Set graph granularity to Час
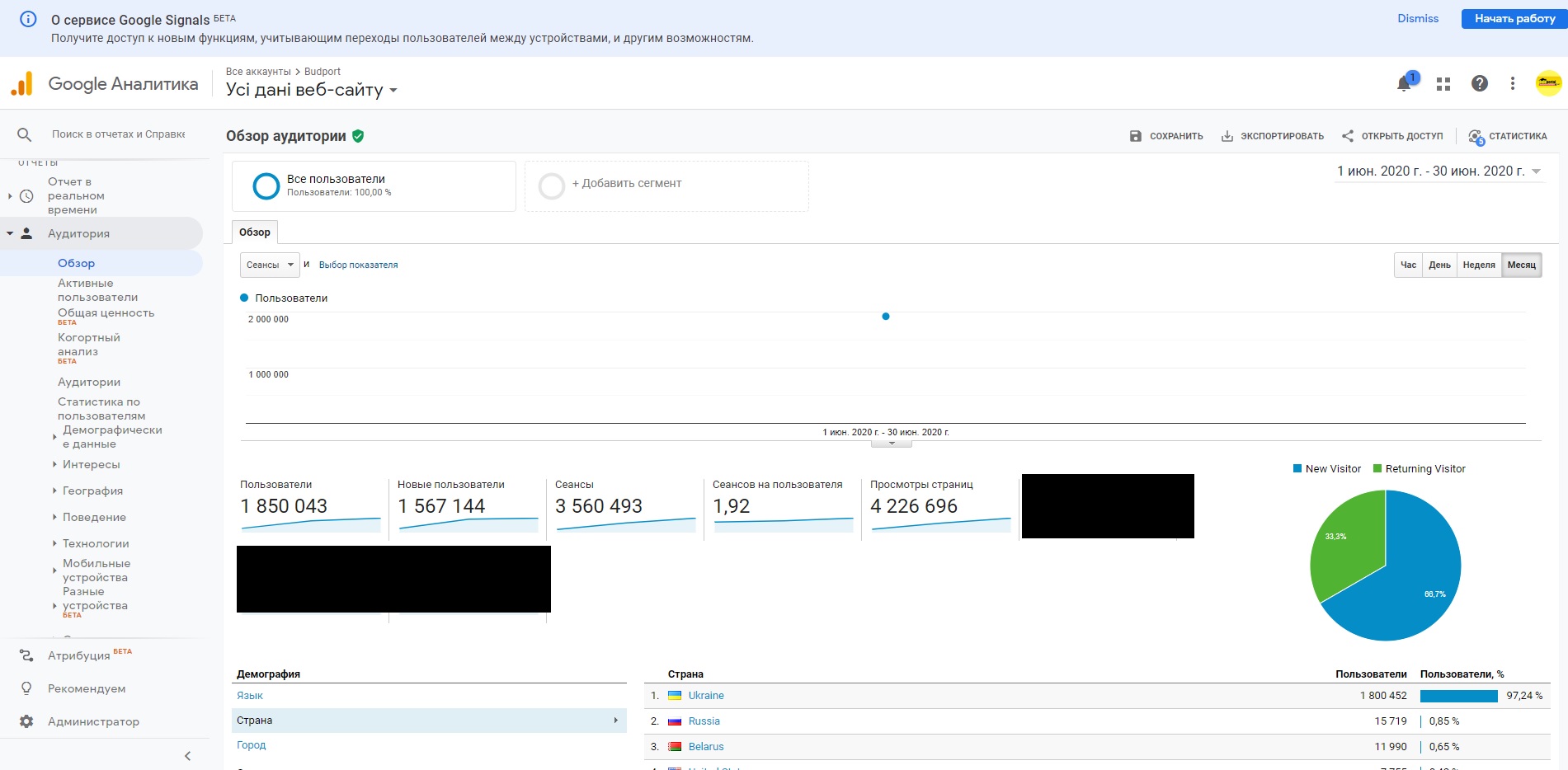The height and width of the screenshot is (770, 1568). (1409, 265)
